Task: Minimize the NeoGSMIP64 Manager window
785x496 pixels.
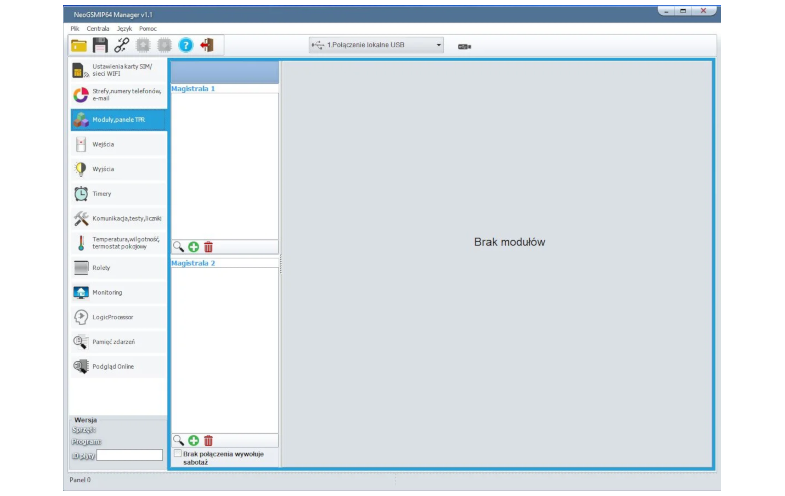Action: [x=666, y=11]
